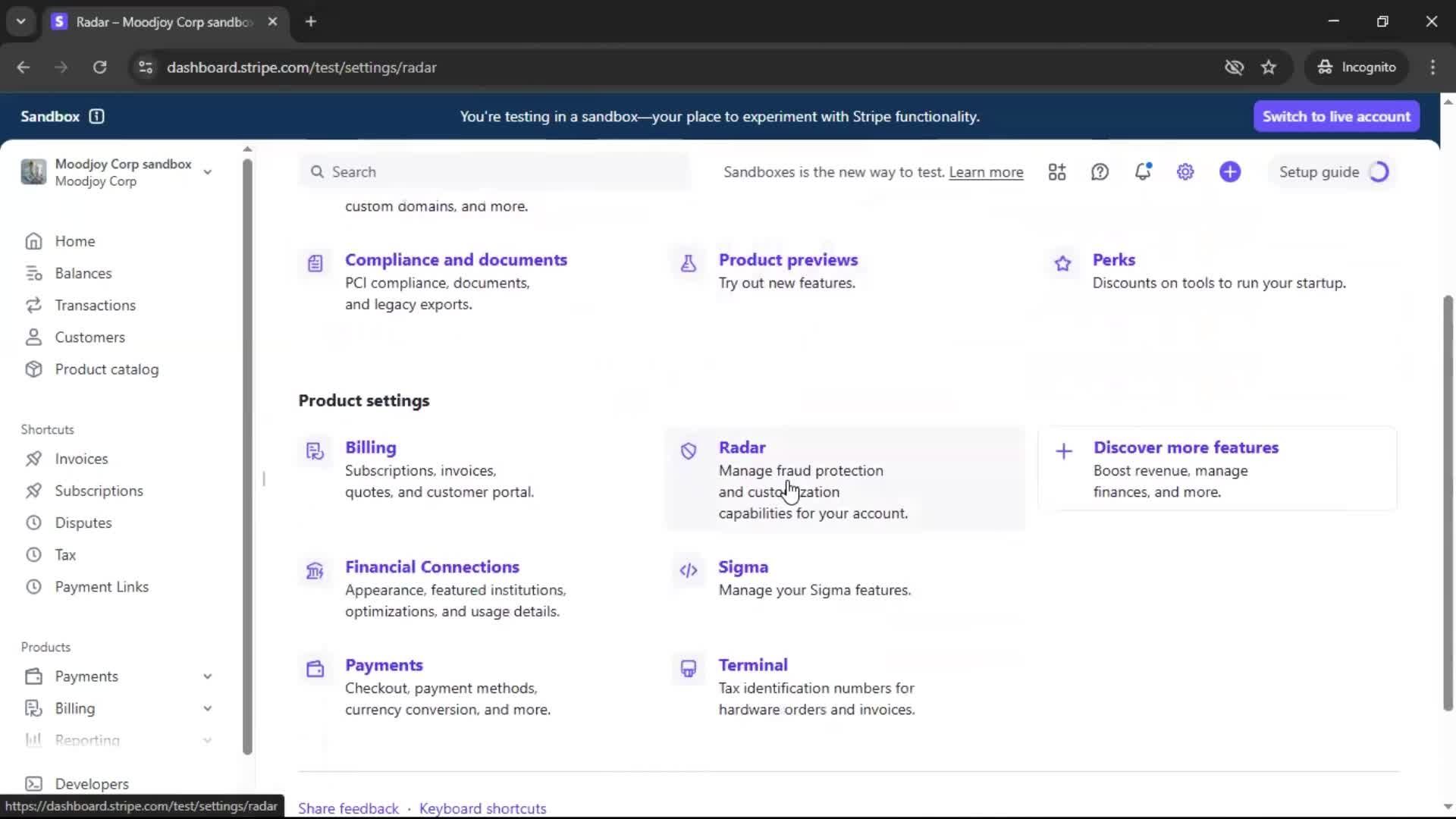
Task: Bookmark page with star icon
Action: pyautogui.click(x=1269, y=67)
